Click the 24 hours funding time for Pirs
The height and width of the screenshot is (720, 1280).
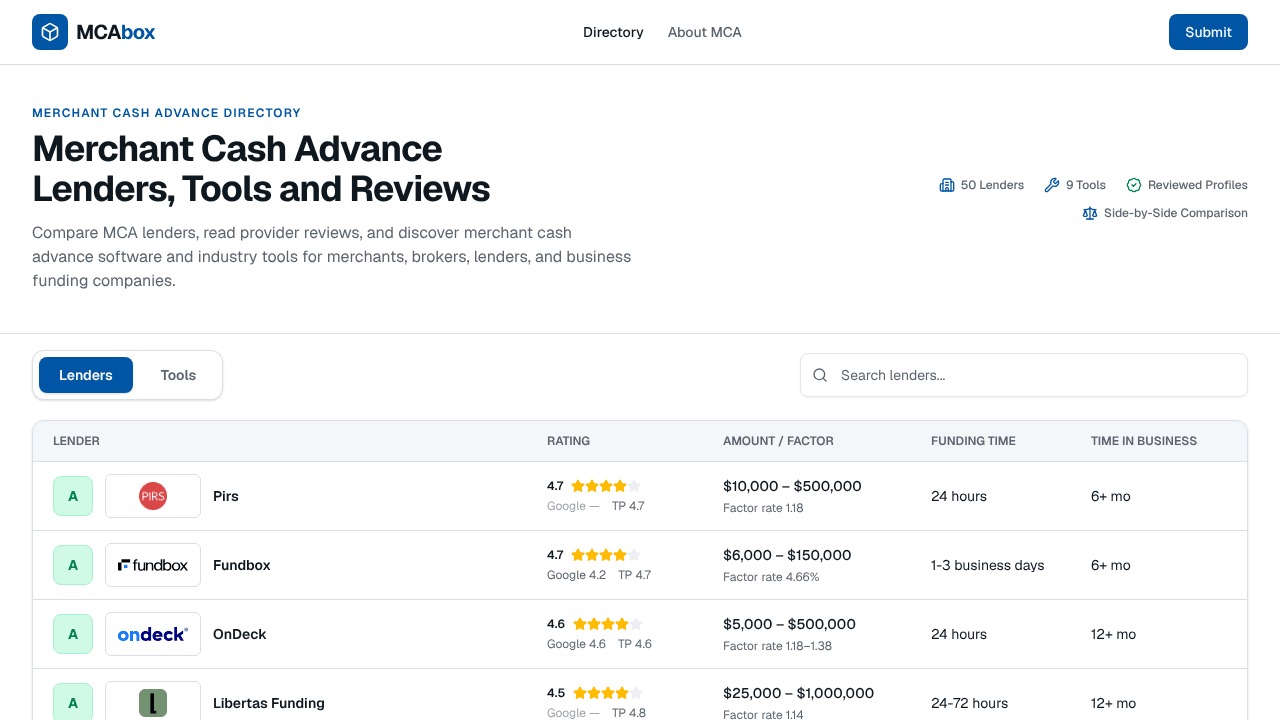(959, 496)
